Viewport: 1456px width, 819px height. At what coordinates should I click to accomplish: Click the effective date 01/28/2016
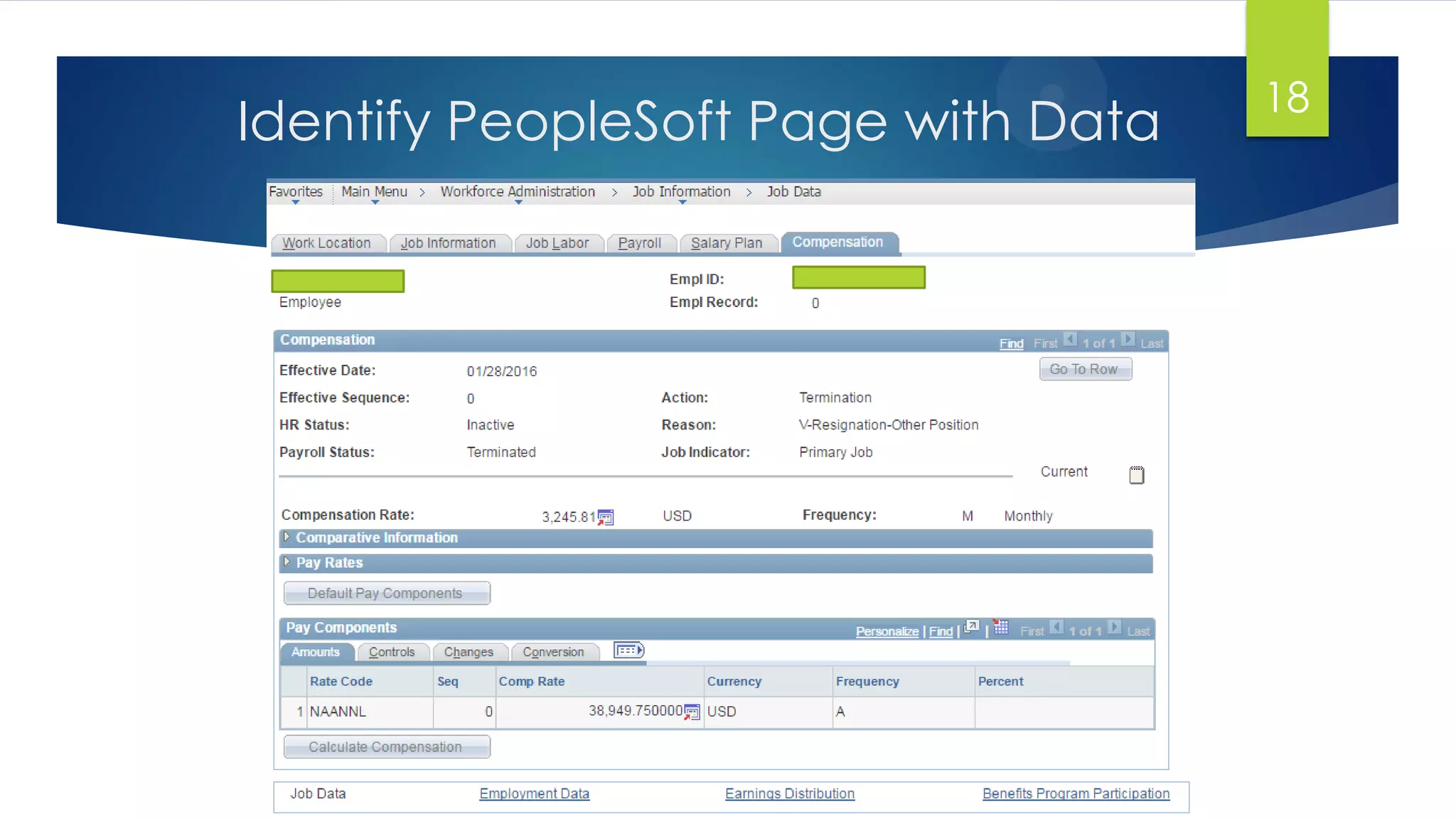coord(502,371)
